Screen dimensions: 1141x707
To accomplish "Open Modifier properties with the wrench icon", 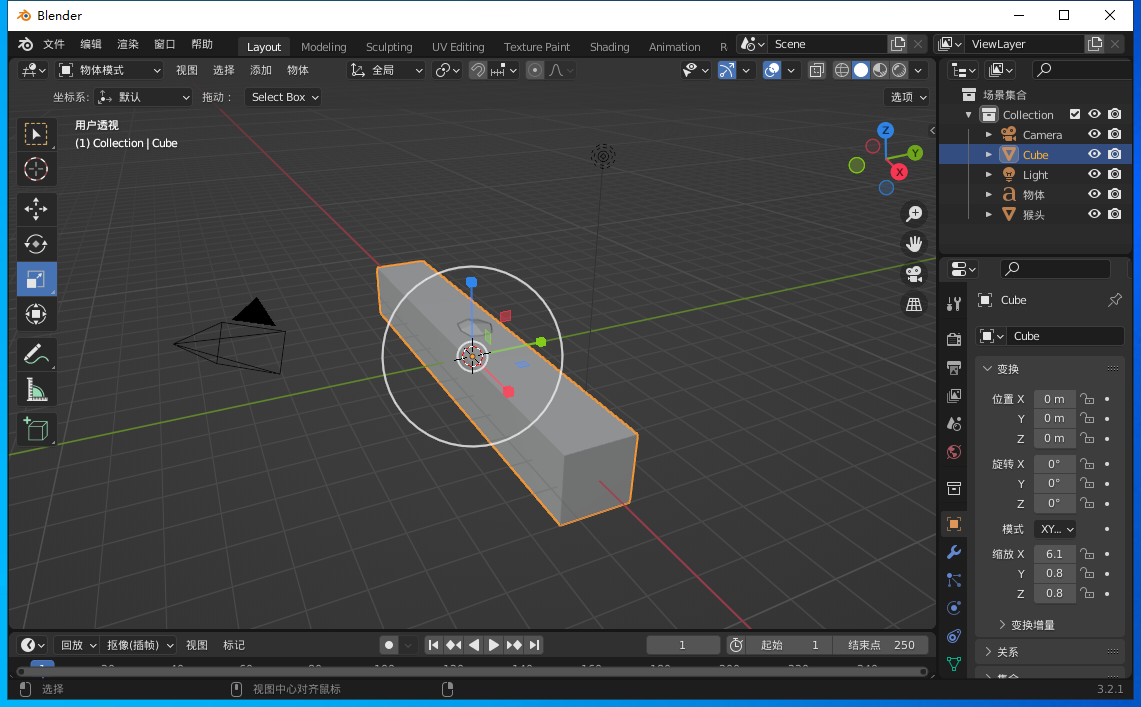I will pyautogui.click(x=953, y=552).
